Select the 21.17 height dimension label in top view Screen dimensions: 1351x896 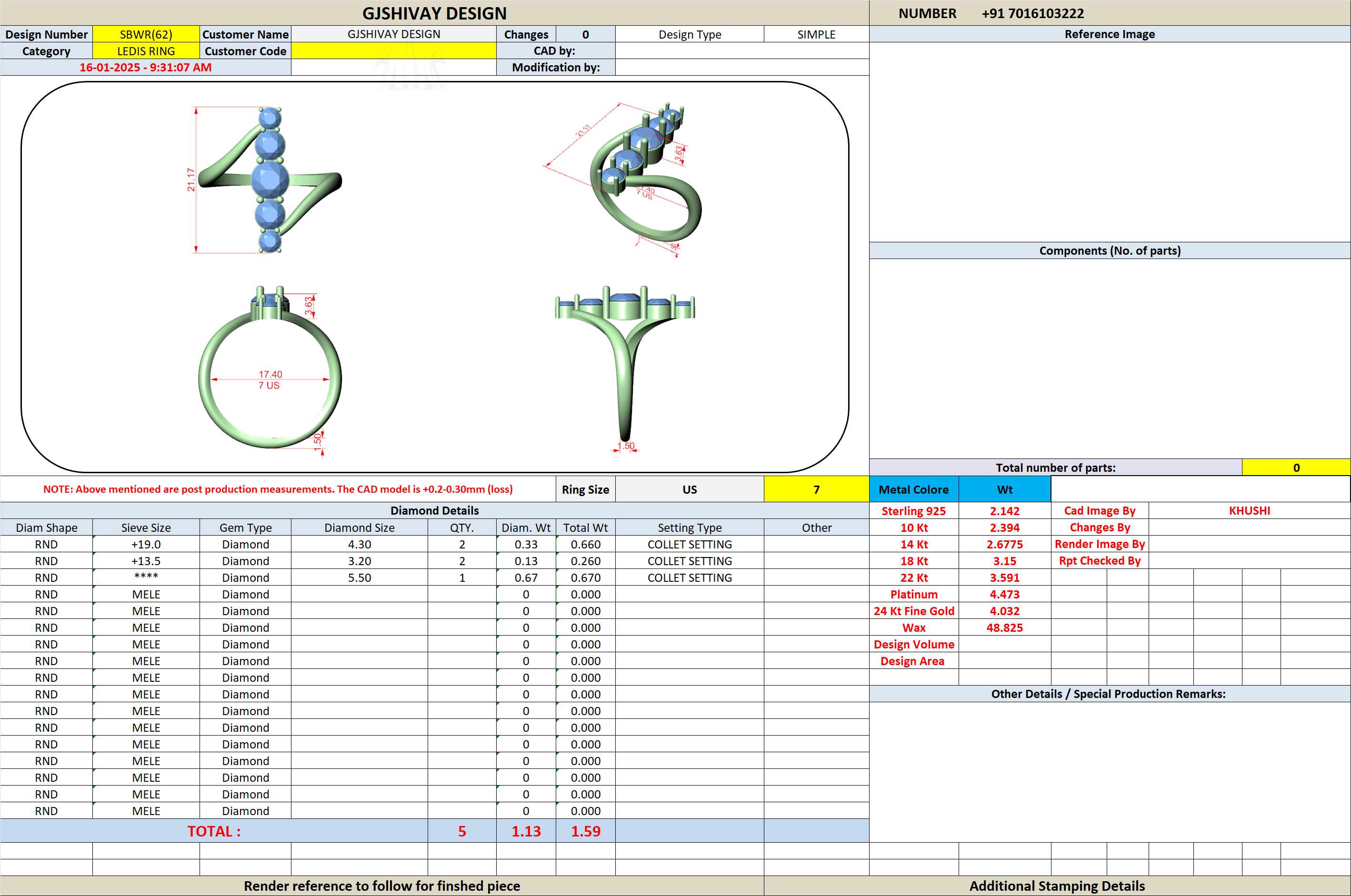(191, 180)
